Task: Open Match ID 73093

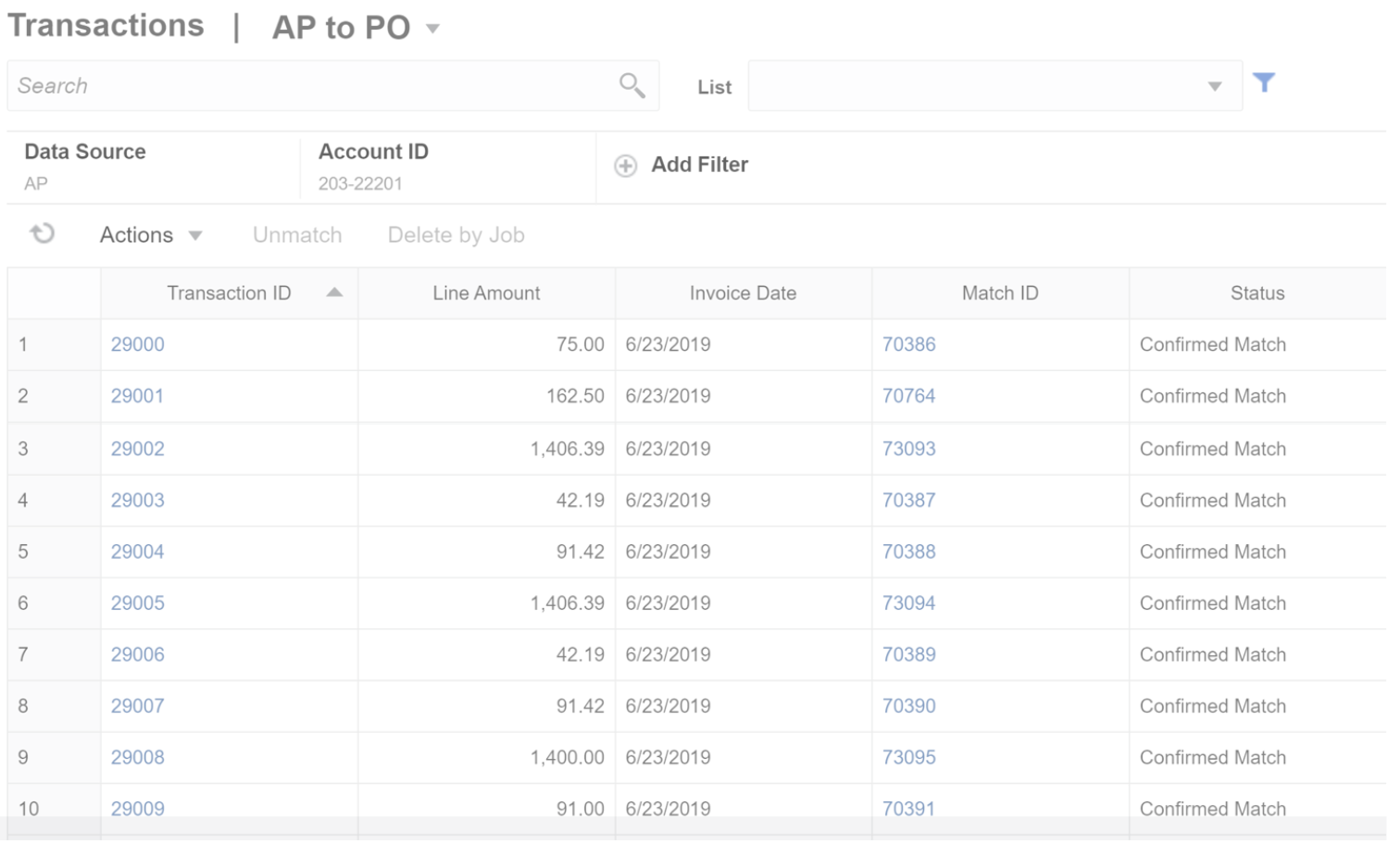Action: pyautogui.click(x=908, y=448)
